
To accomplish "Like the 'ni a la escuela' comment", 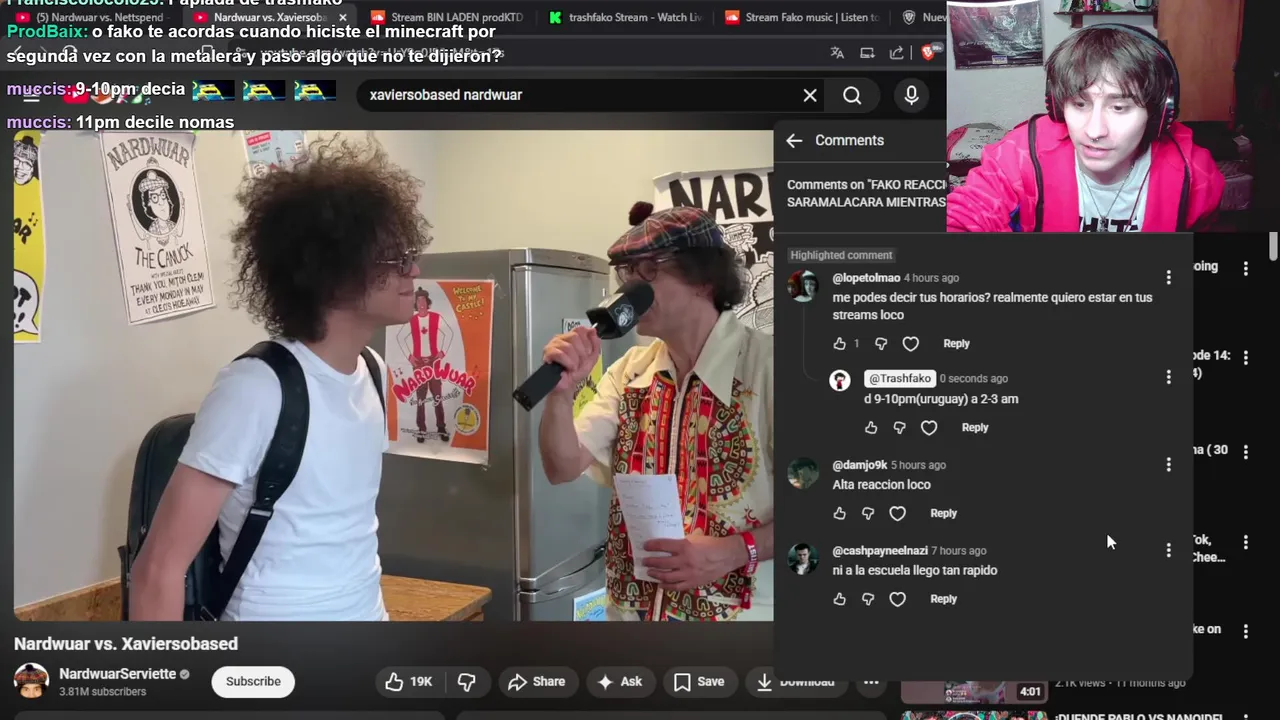I will [x=839, y=599].
